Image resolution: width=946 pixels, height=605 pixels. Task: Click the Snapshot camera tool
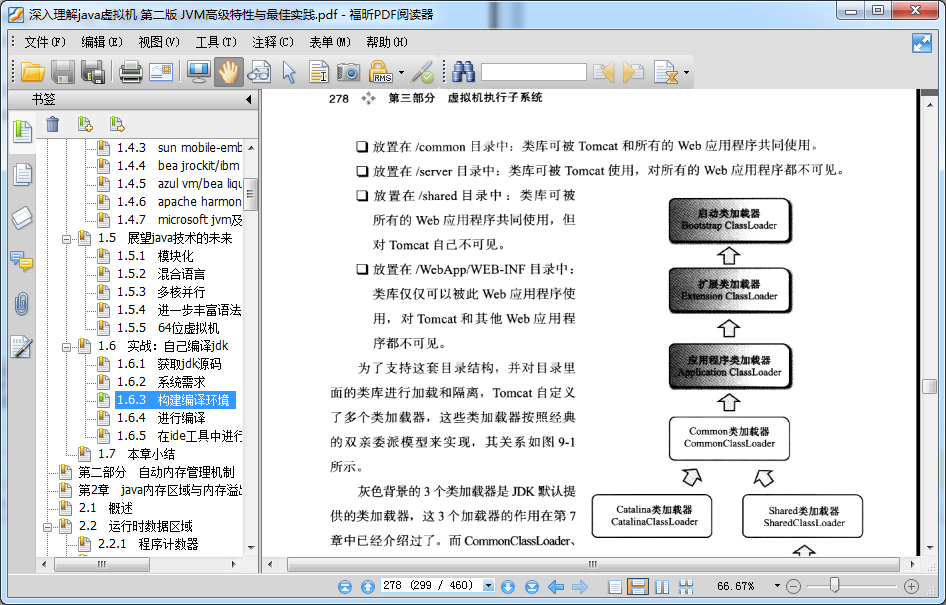pos(348,72)
